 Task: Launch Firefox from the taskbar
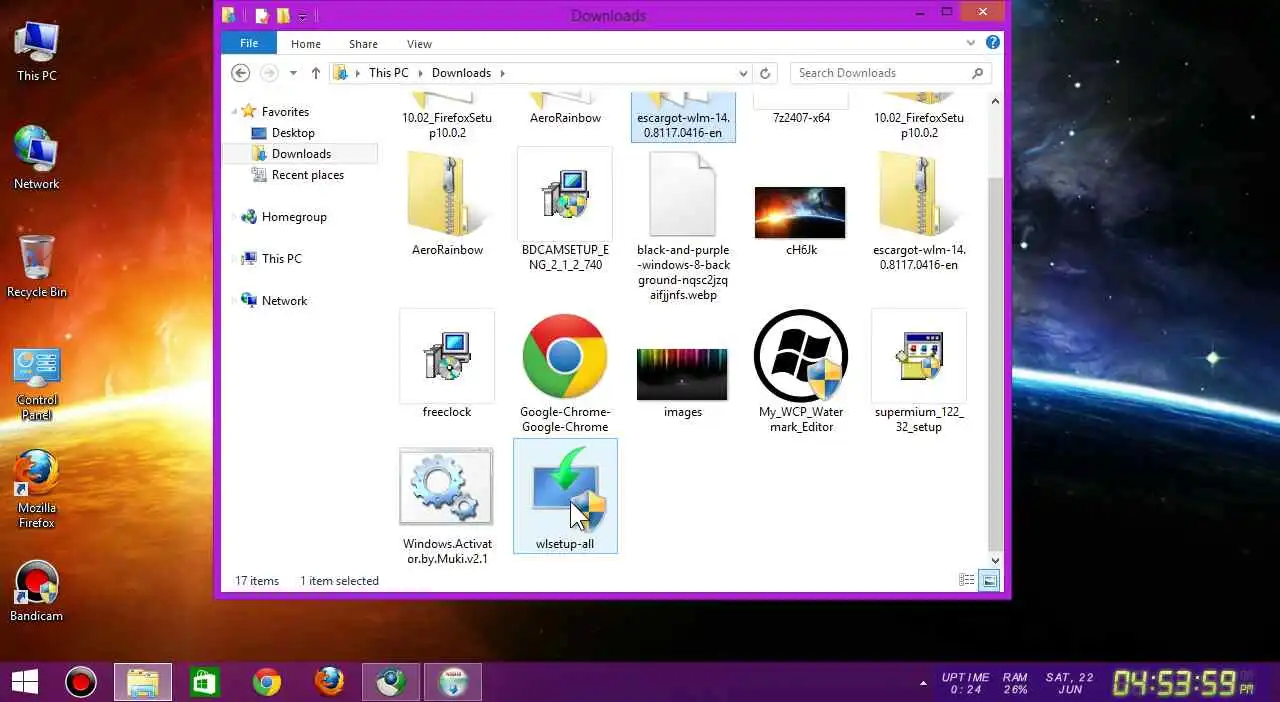click(x=329, y=682)
